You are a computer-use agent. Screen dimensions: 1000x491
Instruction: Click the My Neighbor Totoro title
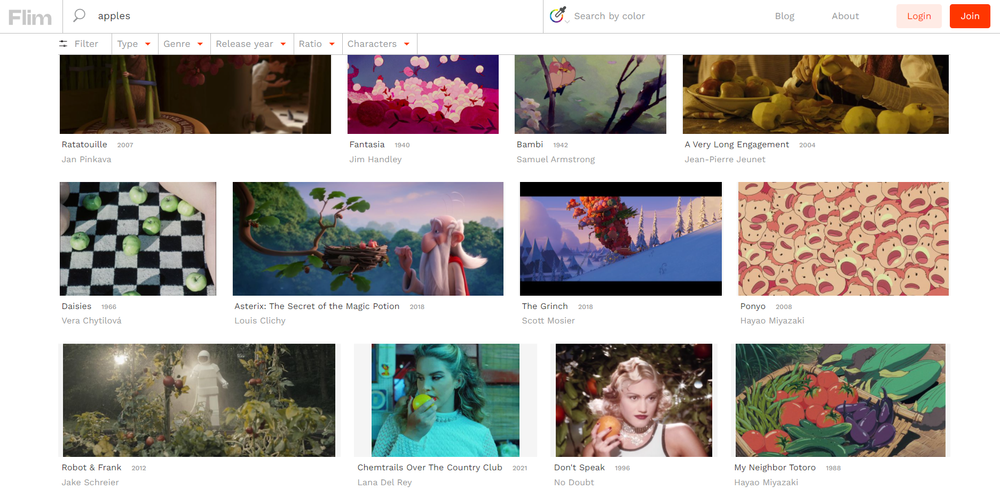coord(775,467)
